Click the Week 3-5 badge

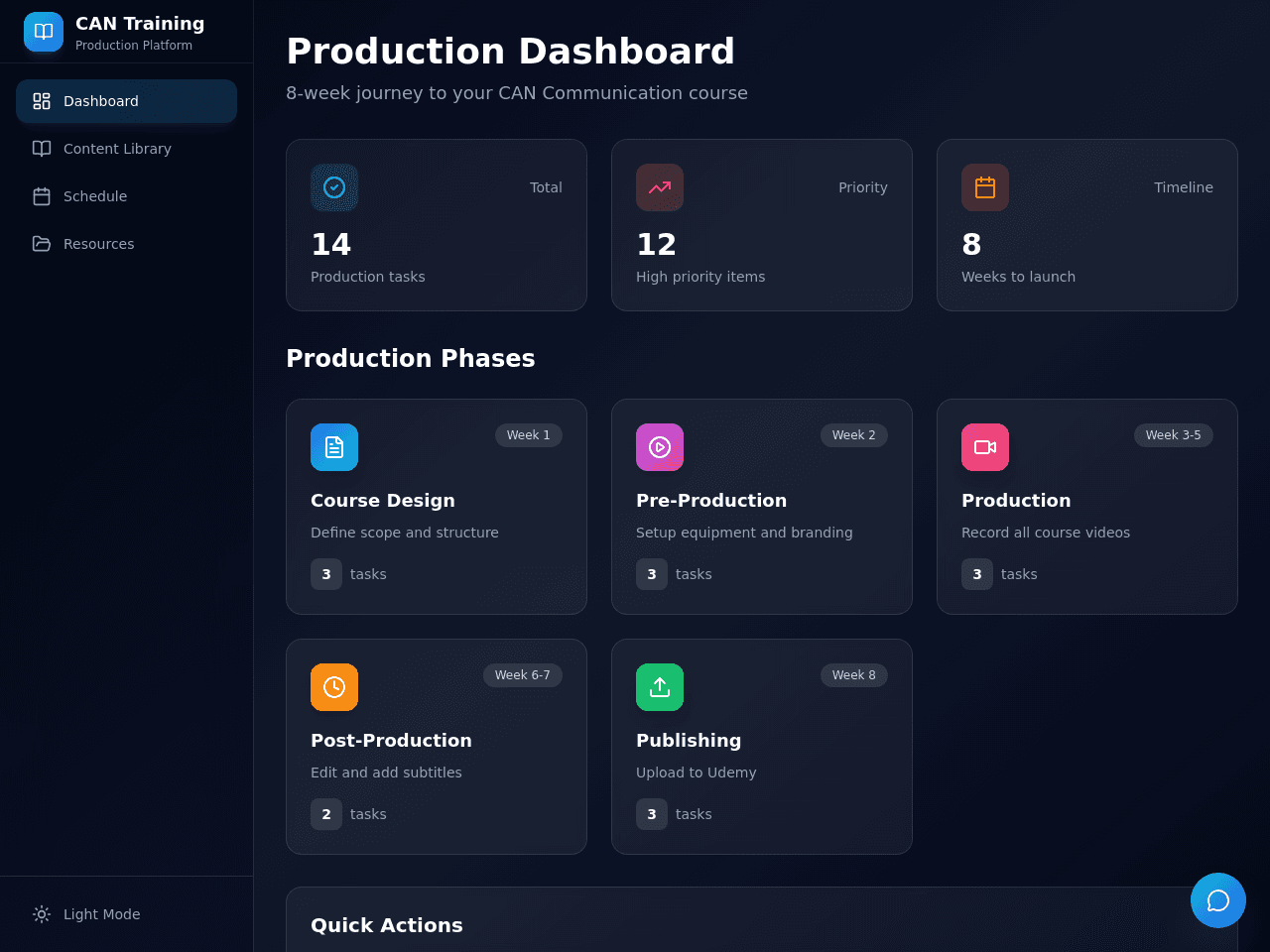pos(1174,435)
